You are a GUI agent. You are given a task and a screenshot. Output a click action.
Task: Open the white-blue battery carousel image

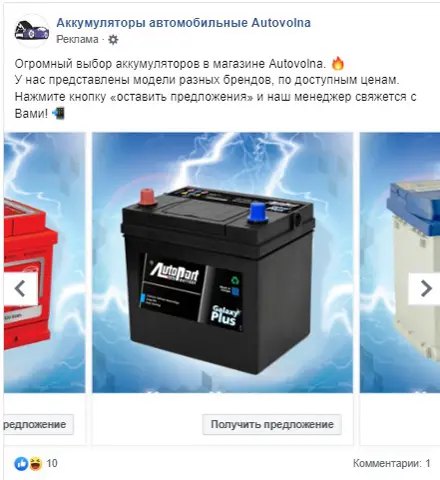(400, 262)
